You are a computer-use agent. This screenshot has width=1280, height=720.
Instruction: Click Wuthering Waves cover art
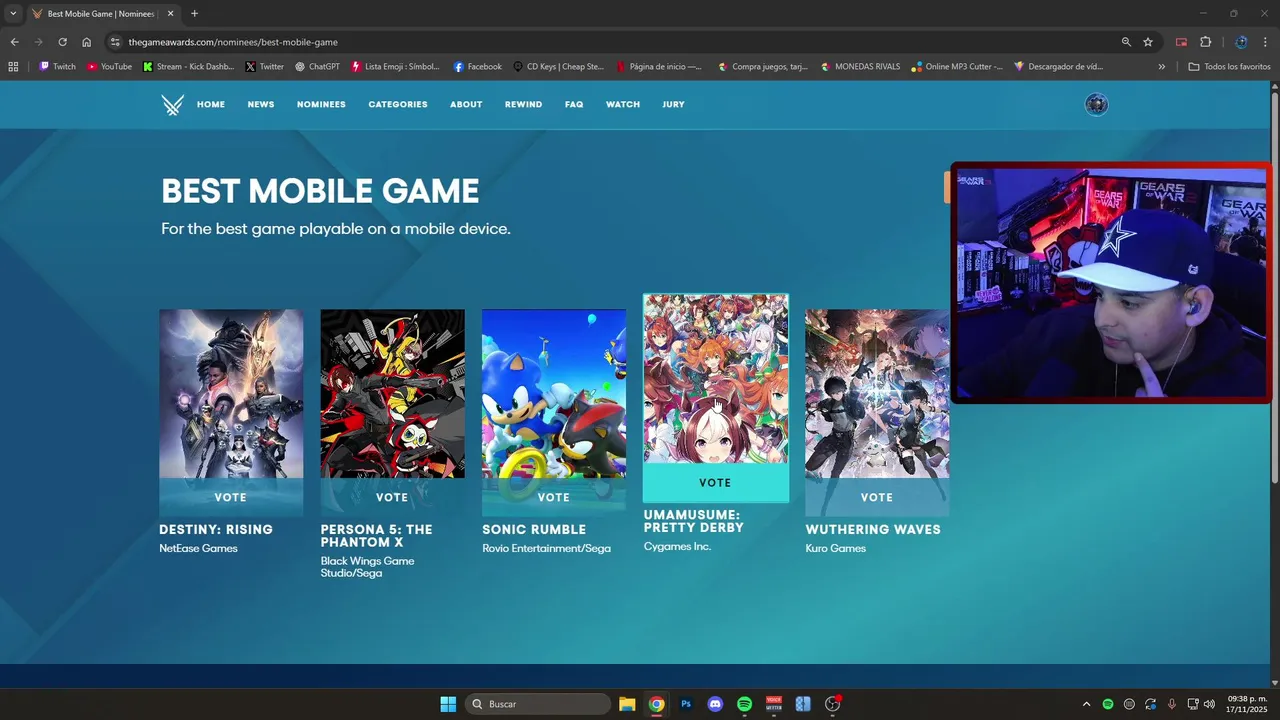pos(877,393)
